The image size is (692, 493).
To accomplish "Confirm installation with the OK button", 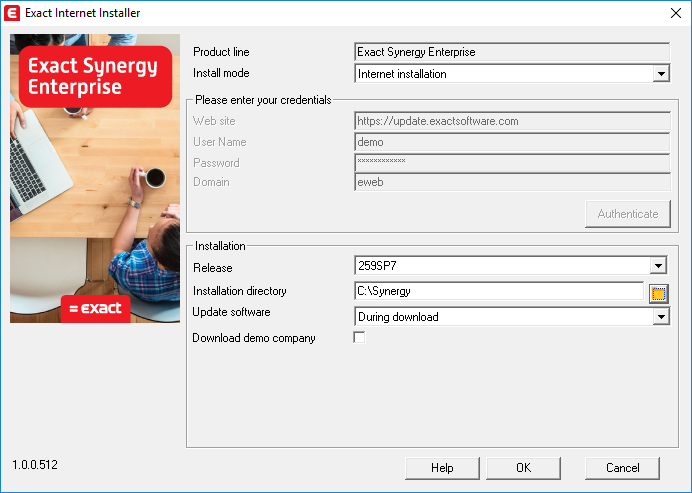I will point(523,468).
